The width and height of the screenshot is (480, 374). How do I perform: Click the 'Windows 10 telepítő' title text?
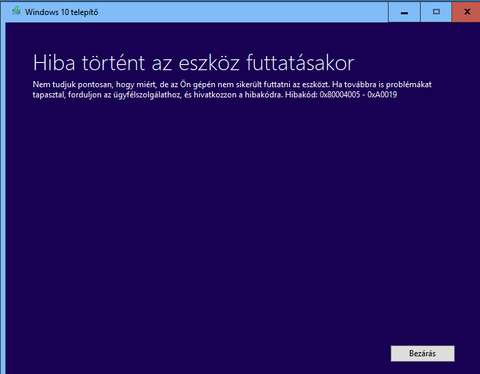(x=62, y=12)
